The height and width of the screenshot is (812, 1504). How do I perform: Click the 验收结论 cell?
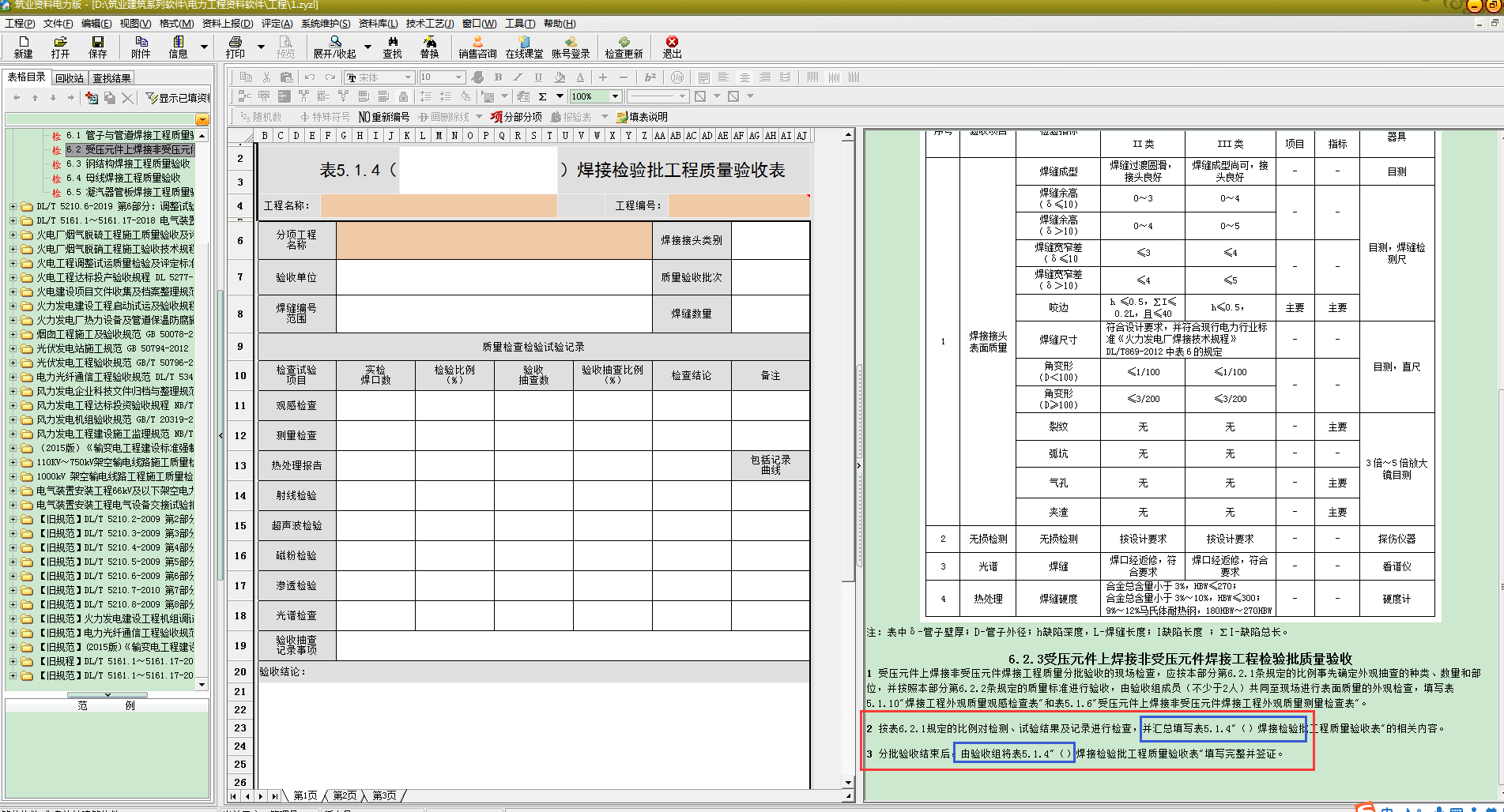pos(533,671)
